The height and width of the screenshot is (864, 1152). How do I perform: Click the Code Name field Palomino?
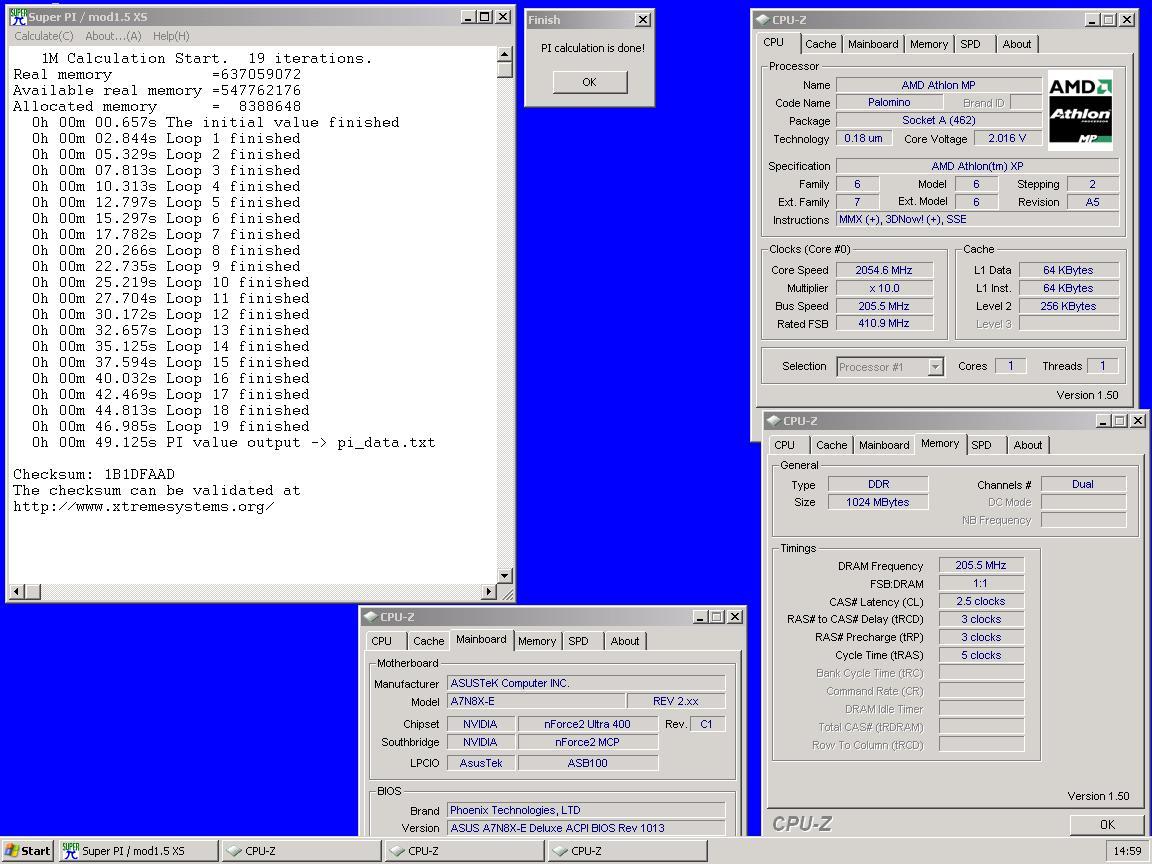tap(889, 102)
